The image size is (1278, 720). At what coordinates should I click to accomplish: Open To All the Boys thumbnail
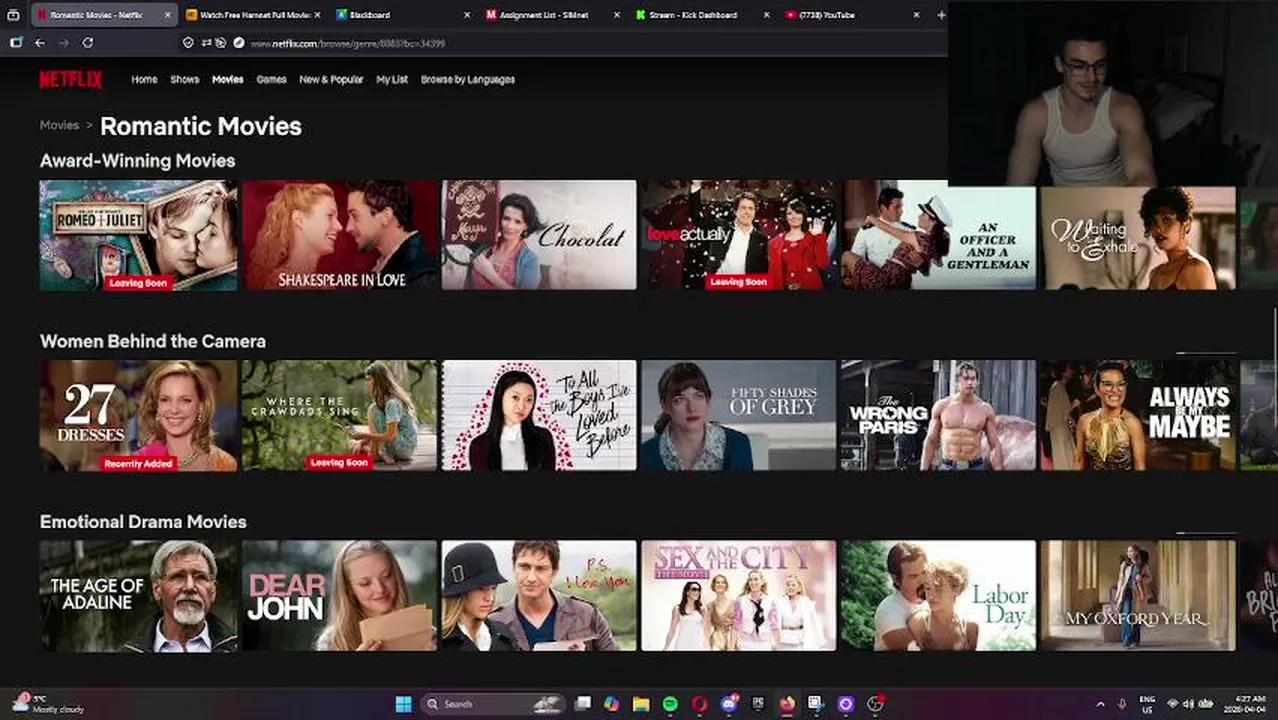coord(539,415)
